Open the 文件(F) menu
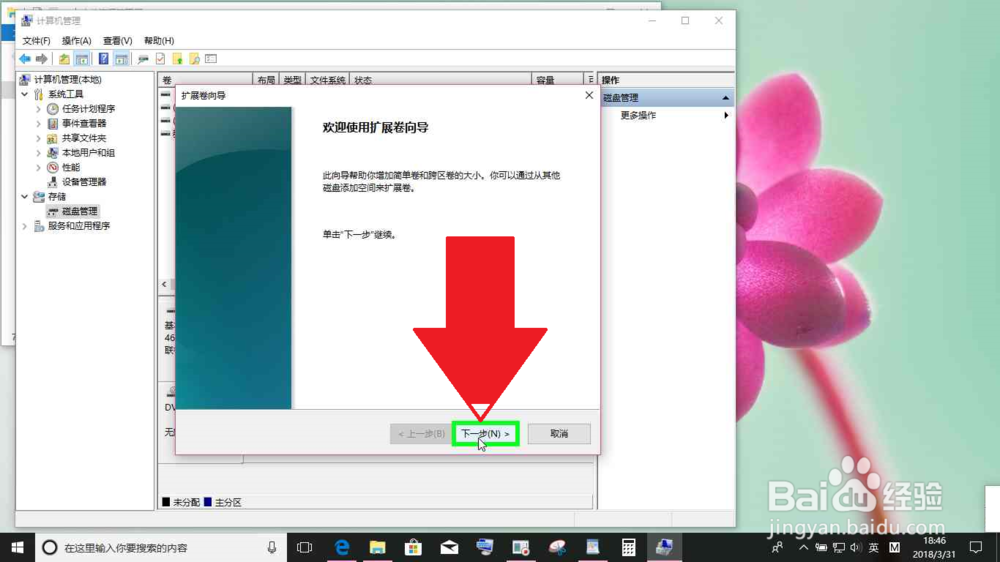Screen dimensions: 1000x562 (x=36, y=41)
